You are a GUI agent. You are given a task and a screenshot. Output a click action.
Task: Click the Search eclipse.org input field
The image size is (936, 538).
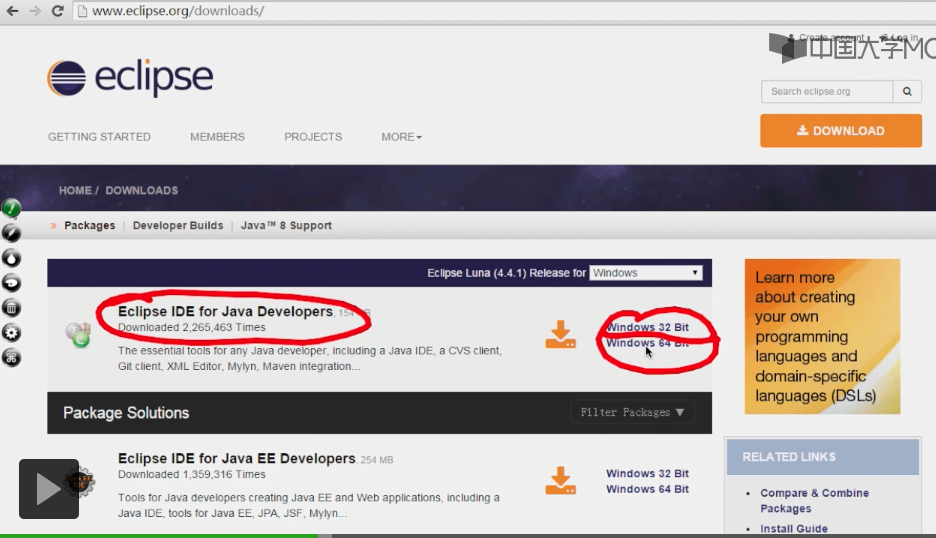tap(827, 91)
